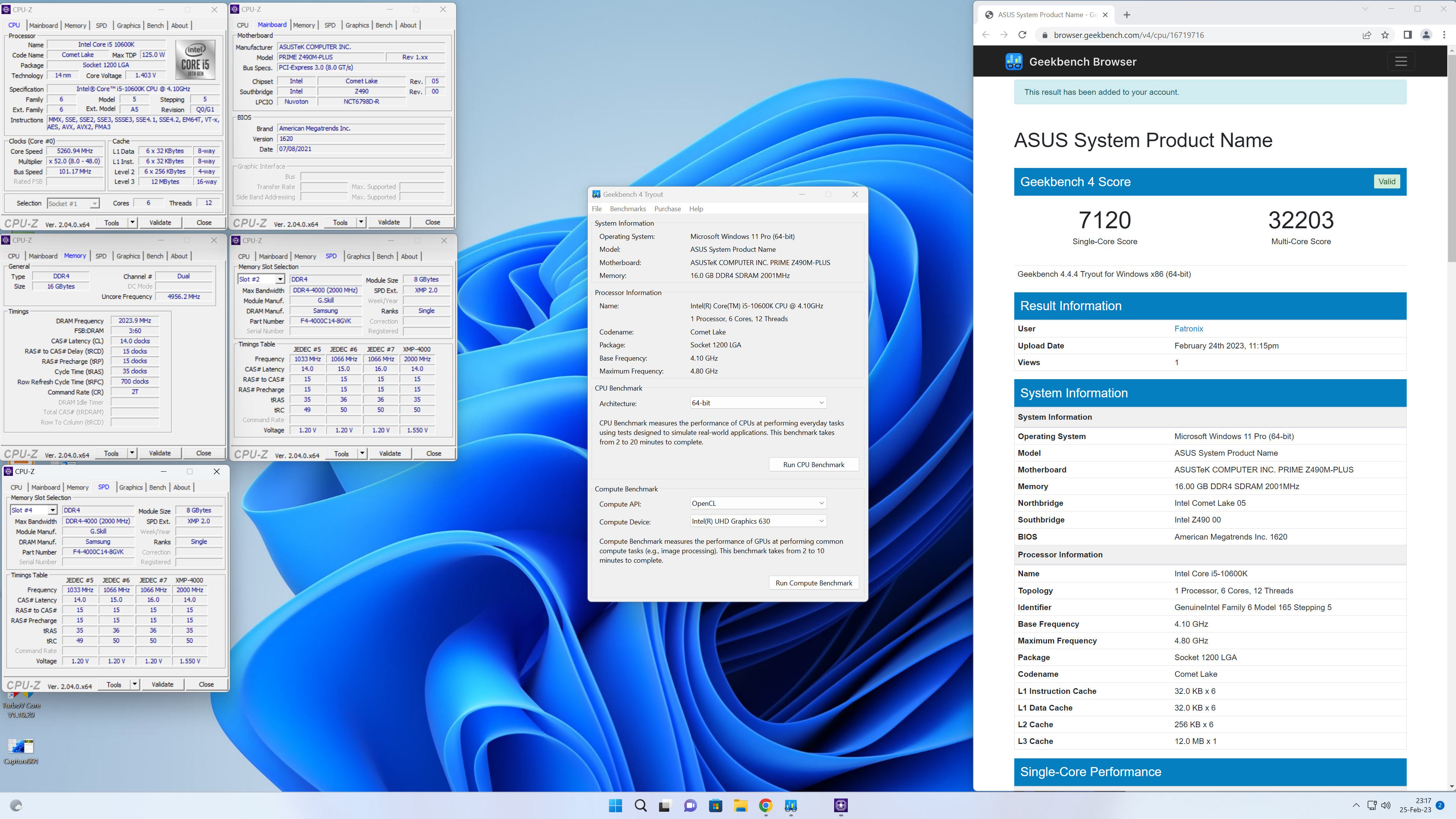Bookmark this page with the star
Image resolution: width=1456 pixels, height=819 pixels.
click(x=1385, y=35)
